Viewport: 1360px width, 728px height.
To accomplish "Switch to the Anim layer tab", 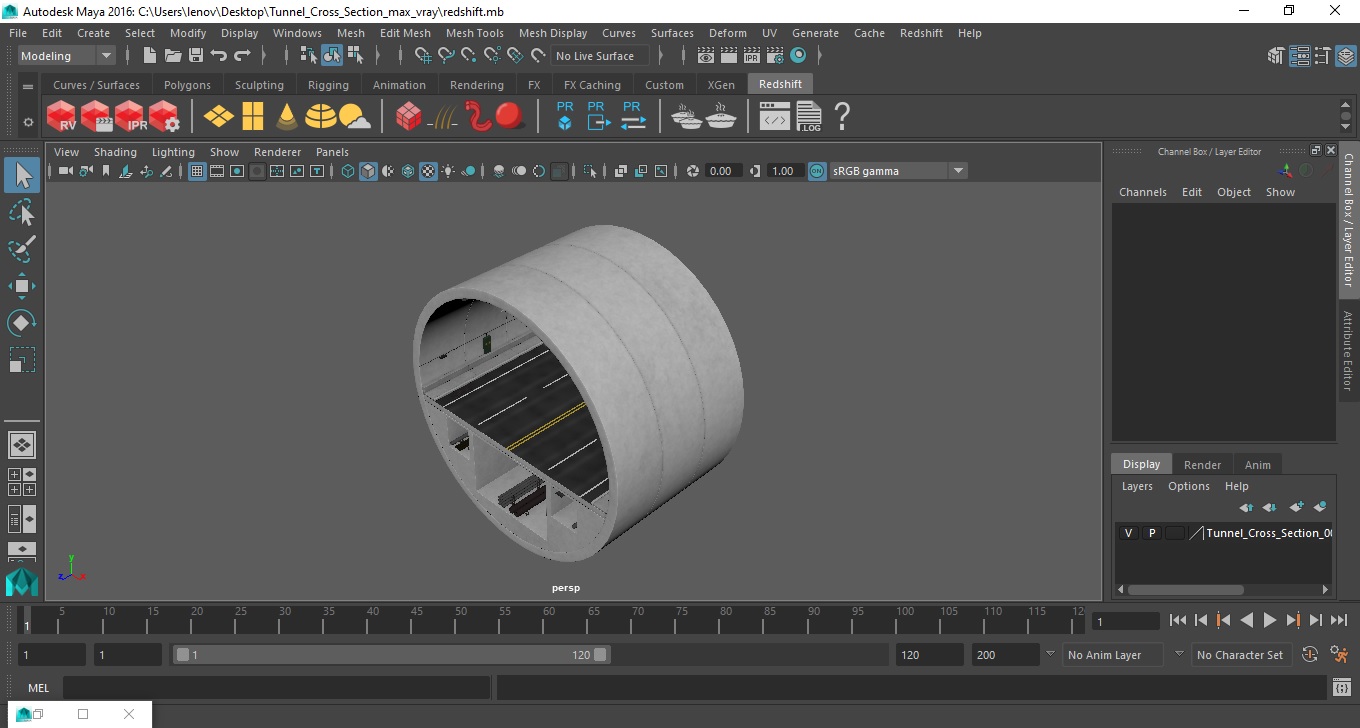I will pyautogui.click(x=1257, y=465).
